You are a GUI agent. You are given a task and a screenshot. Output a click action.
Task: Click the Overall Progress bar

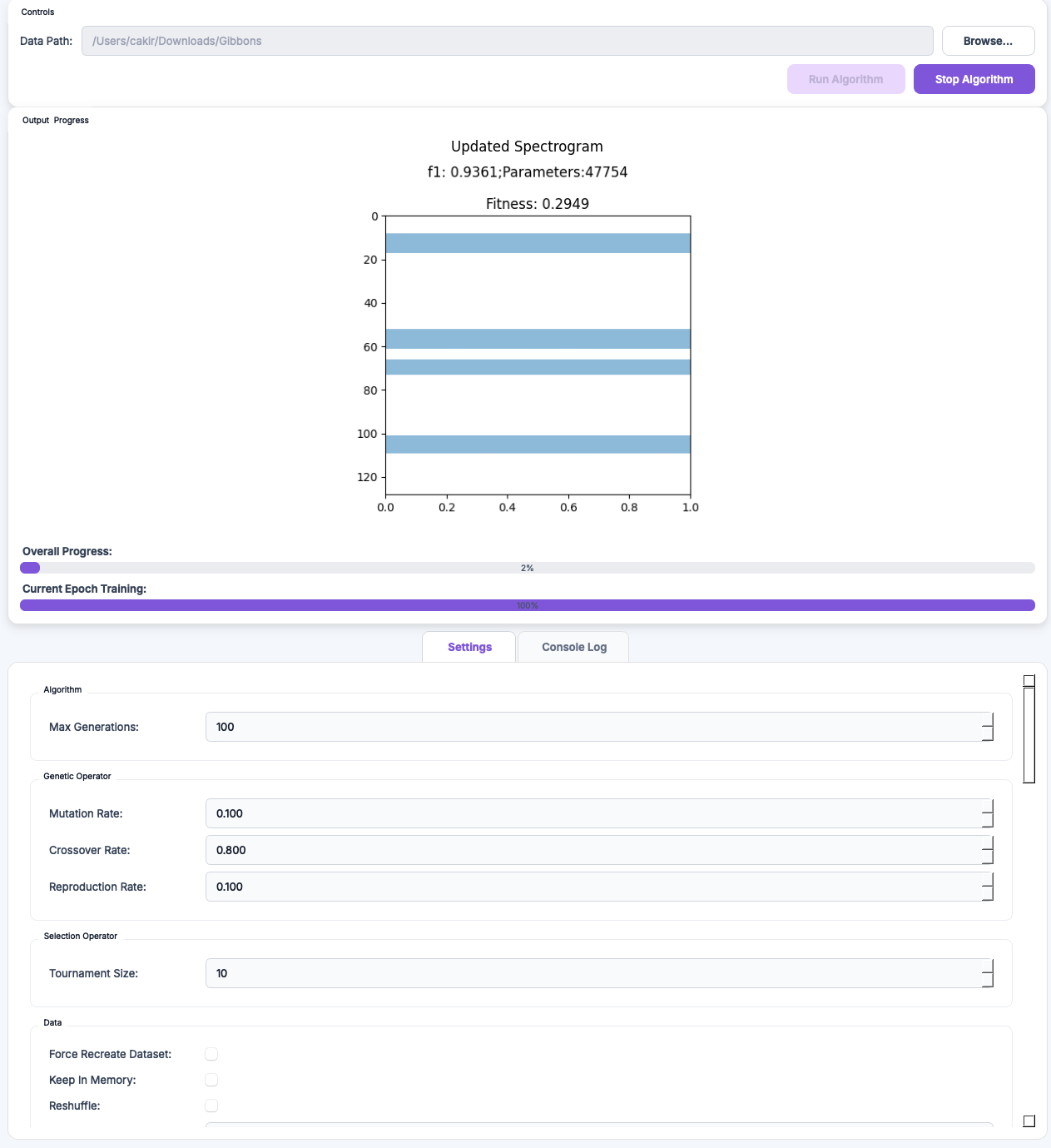point(528,568)
